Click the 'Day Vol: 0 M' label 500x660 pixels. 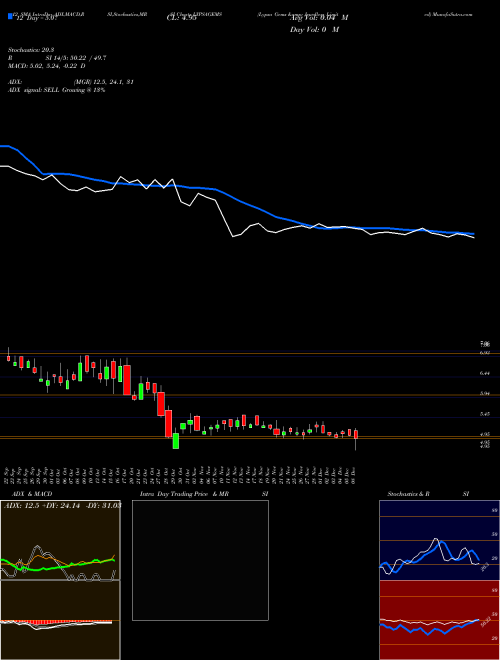click(314, 30)
